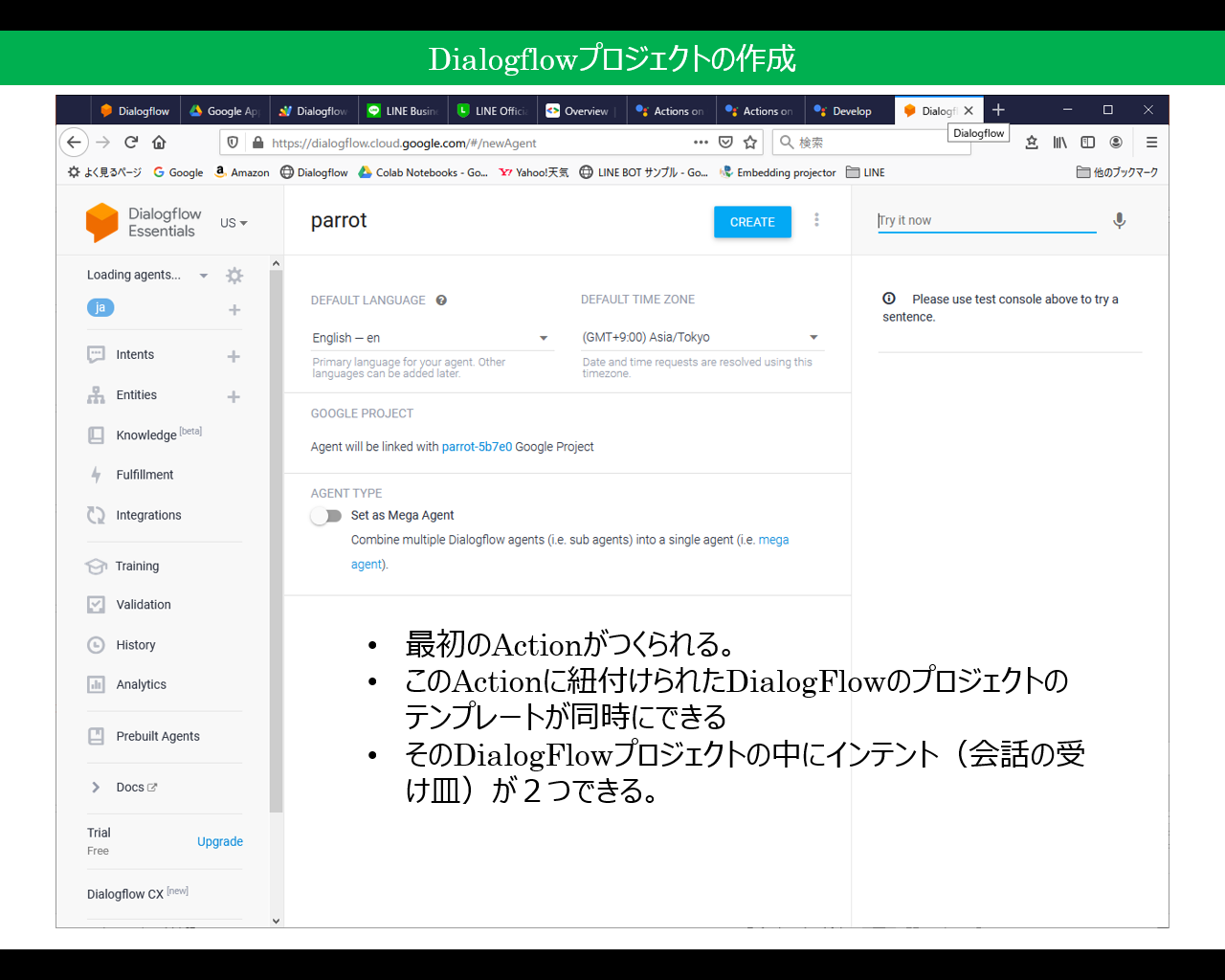Click the microphone icon in Try it now

[1119, 221]
